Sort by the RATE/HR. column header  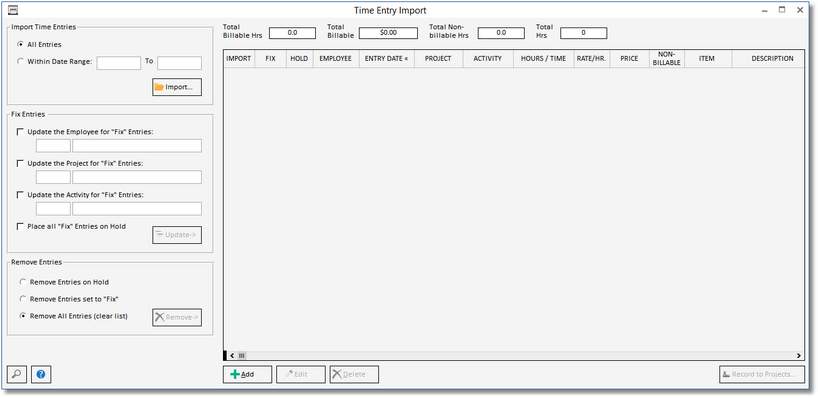592,58
